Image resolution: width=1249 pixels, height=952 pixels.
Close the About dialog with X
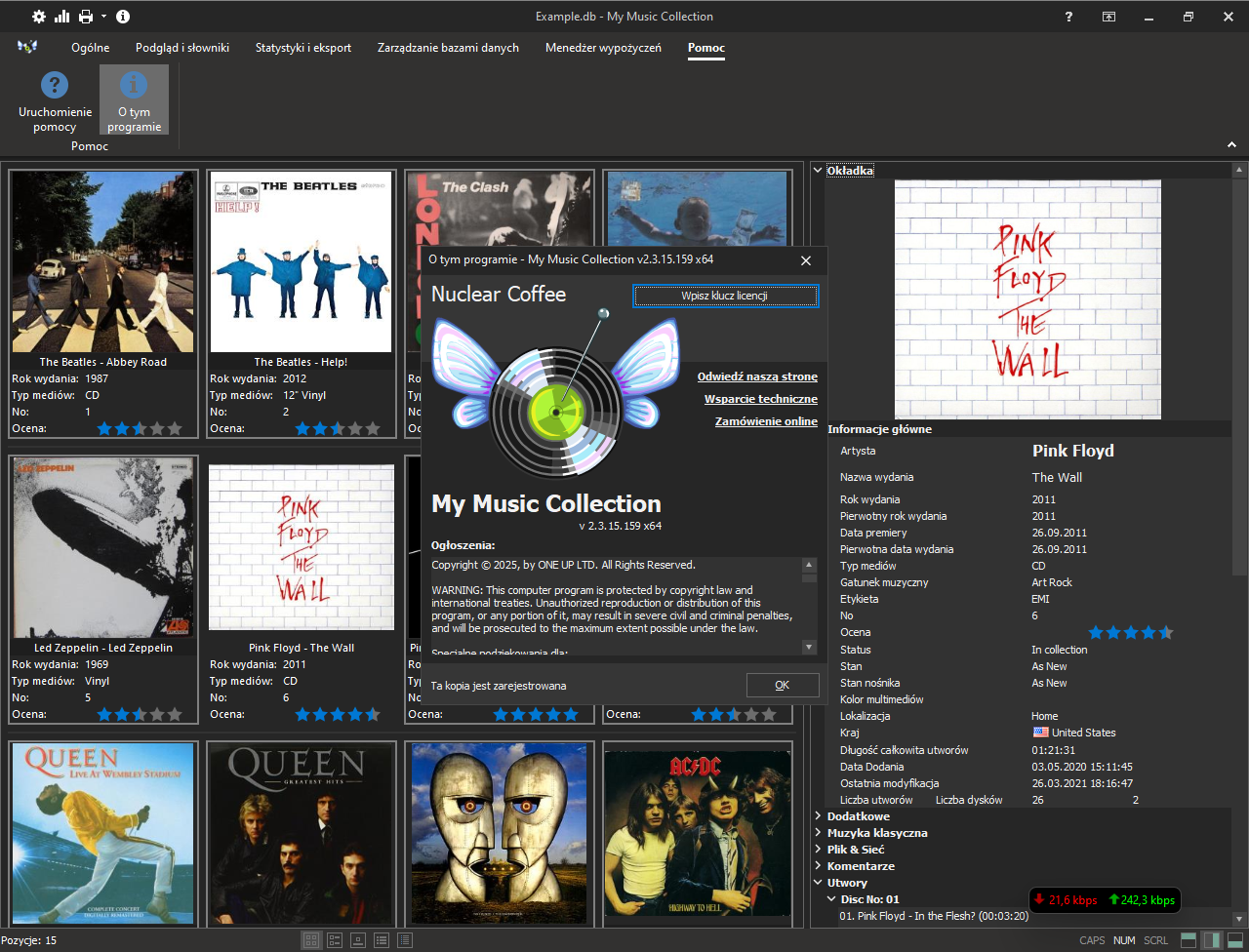click(806, 260)
